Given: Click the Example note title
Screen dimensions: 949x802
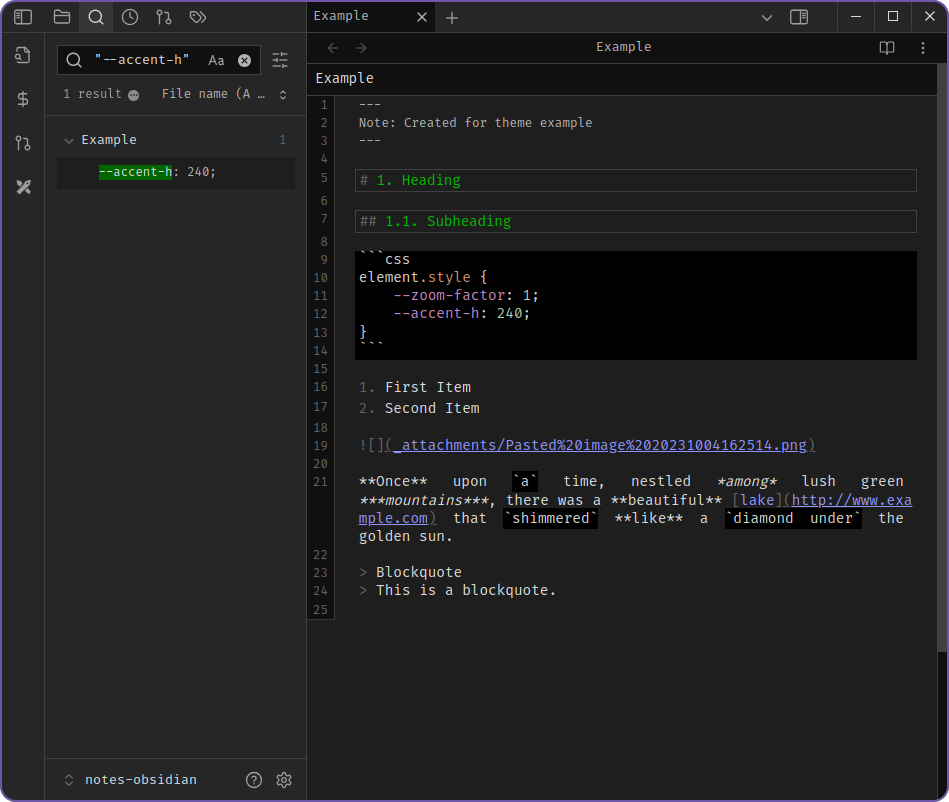Looking at the screenshot, I should point(344,78).
